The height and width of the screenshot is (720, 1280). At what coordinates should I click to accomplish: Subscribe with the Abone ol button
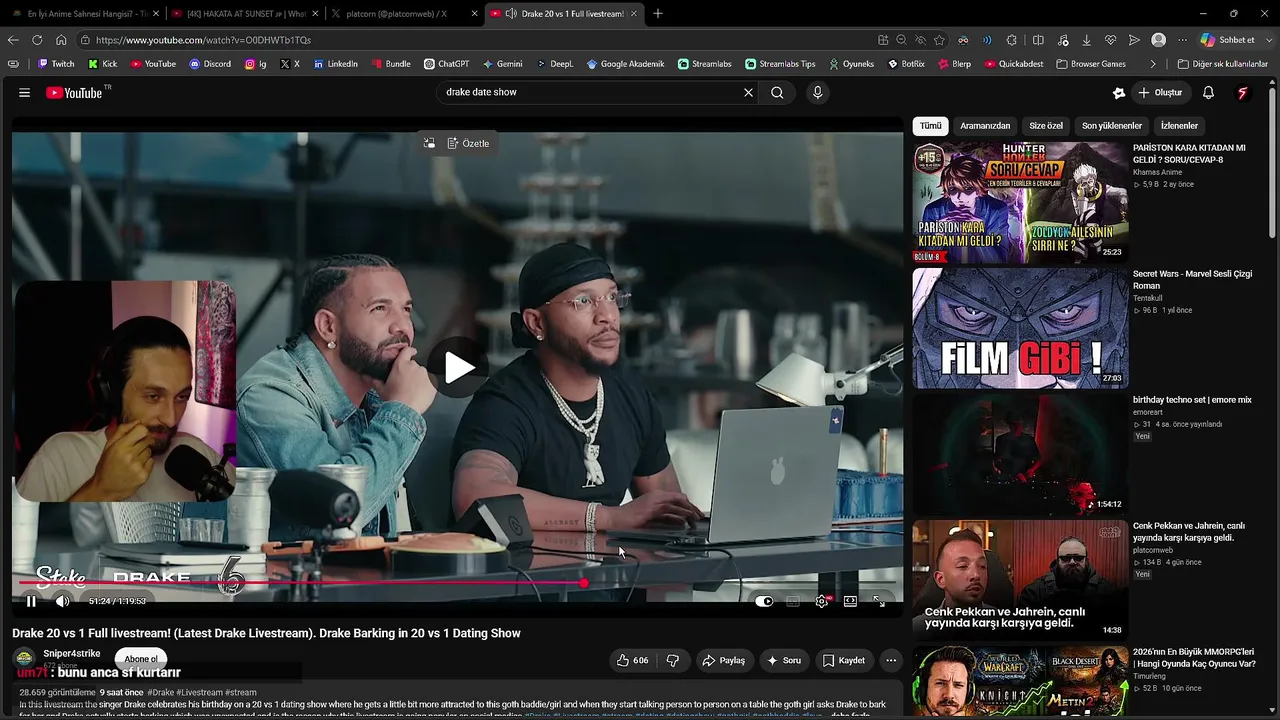click(x=141, y=659)
